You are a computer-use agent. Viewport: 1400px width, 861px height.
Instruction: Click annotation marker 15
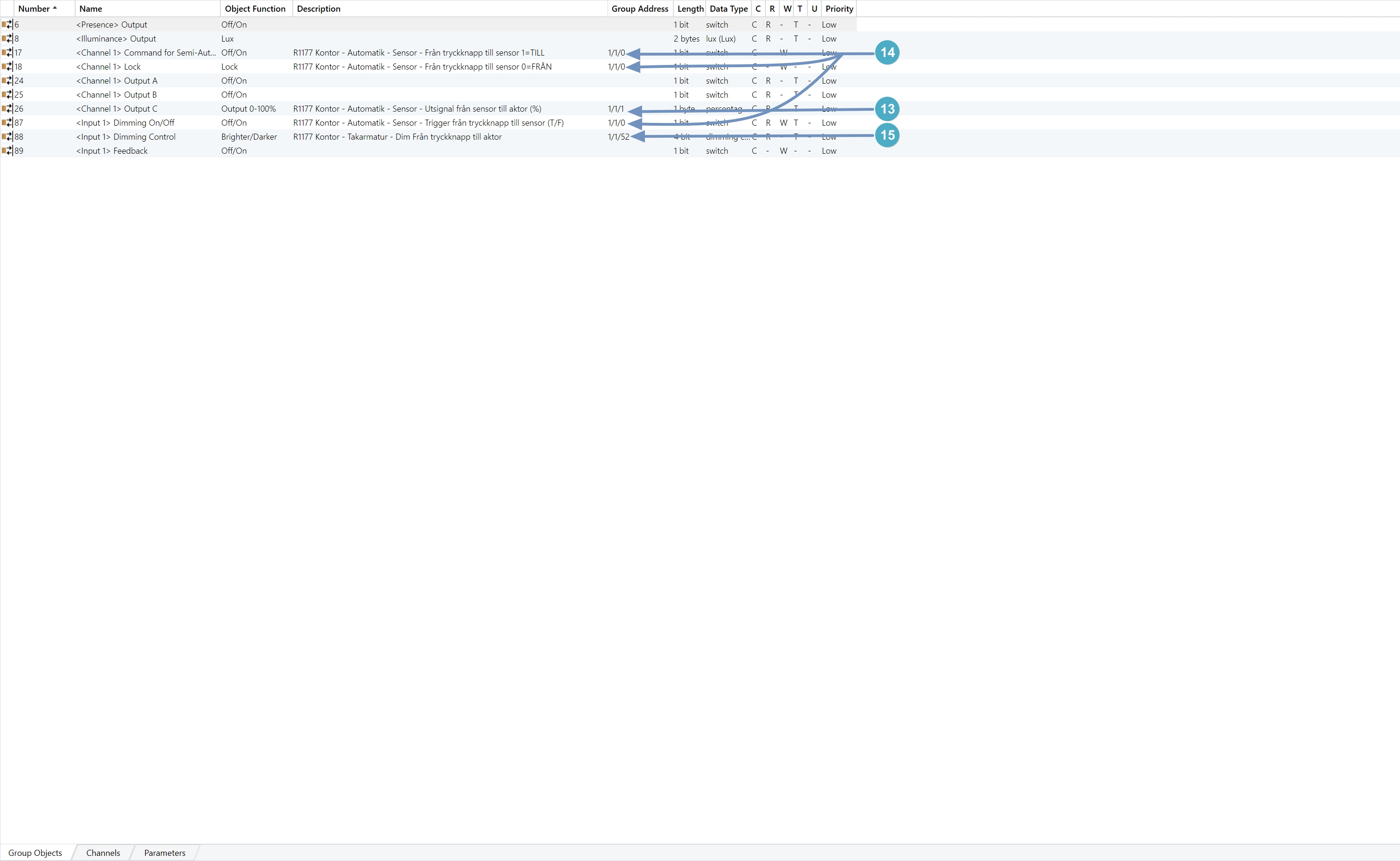point(887,135)
